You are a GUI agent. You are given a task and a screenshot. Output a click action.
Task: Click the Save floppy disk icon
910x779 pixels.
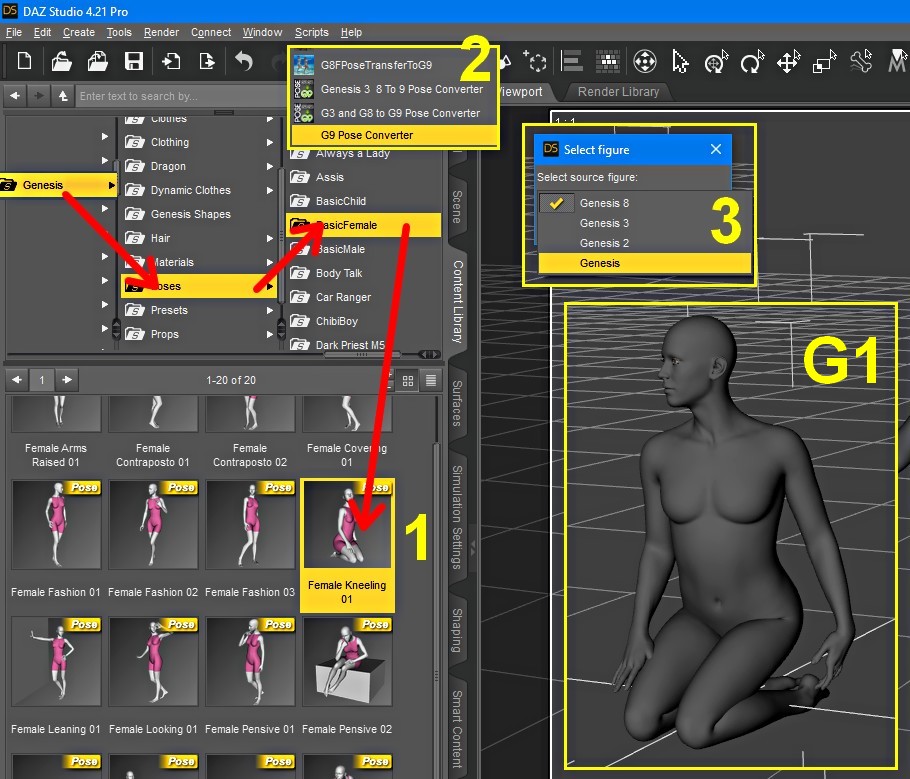[134, 61]
